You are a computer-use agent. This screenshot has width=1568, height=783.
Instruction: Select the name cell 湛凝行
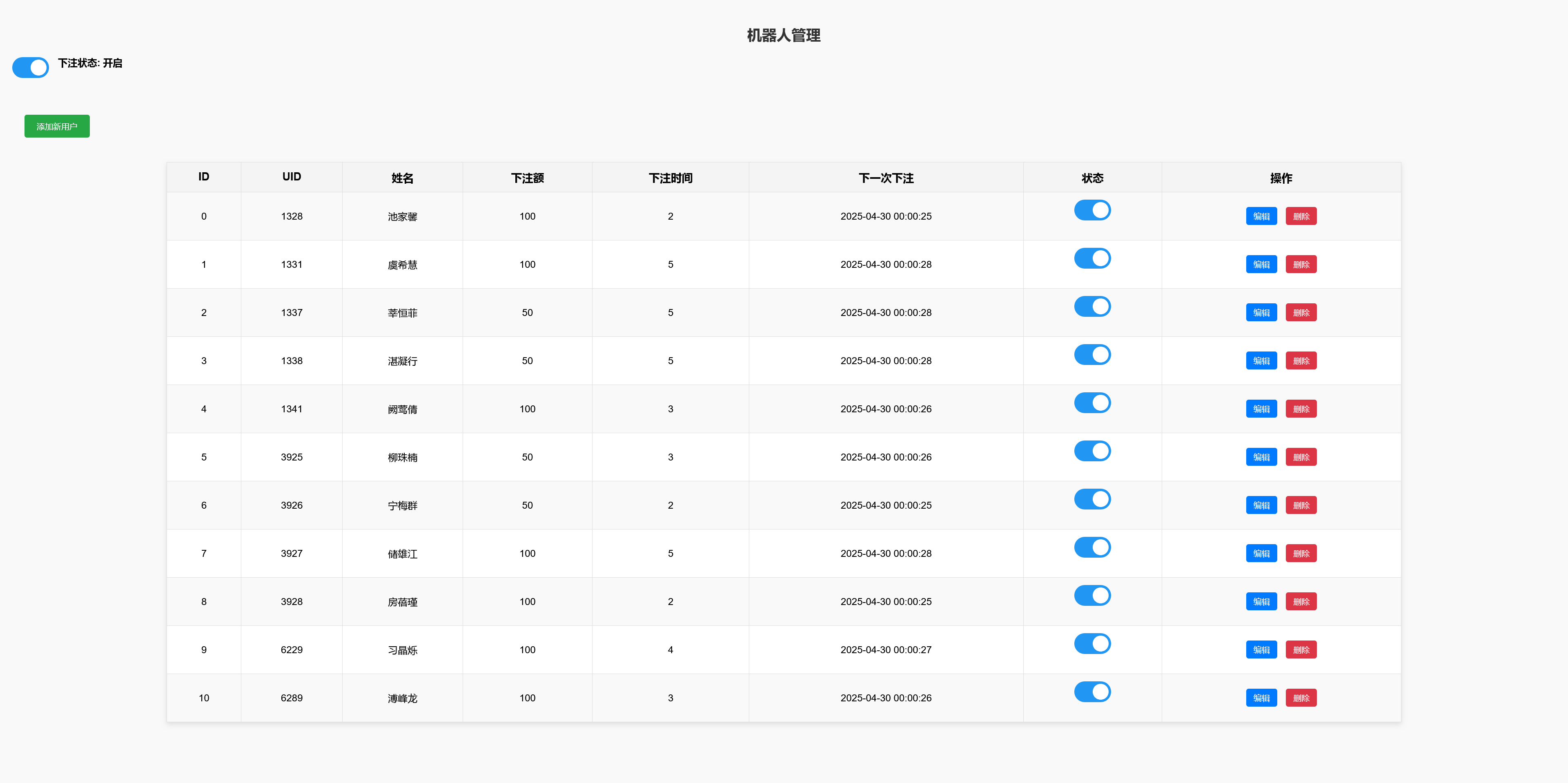click(x=402, y=361)
